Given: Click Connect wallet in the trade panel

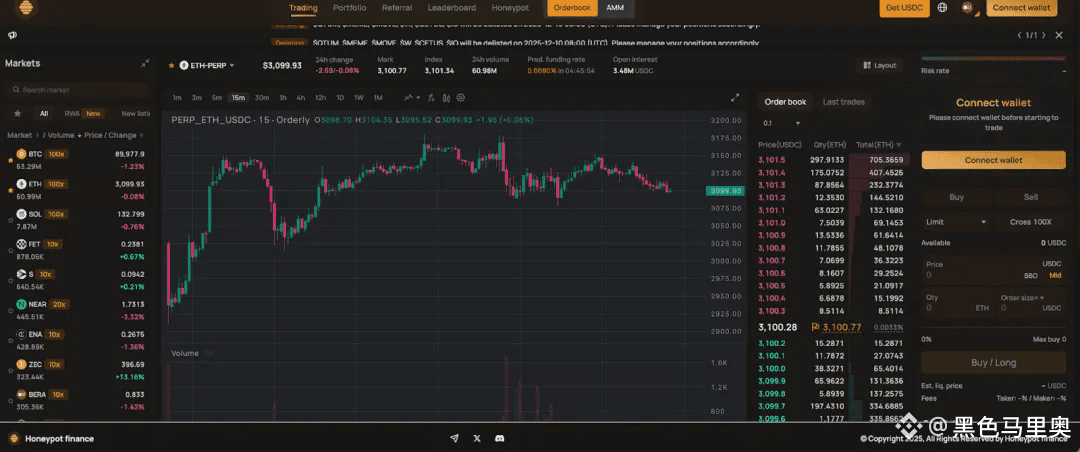Looking at the screenshot, I should (993, 160).
